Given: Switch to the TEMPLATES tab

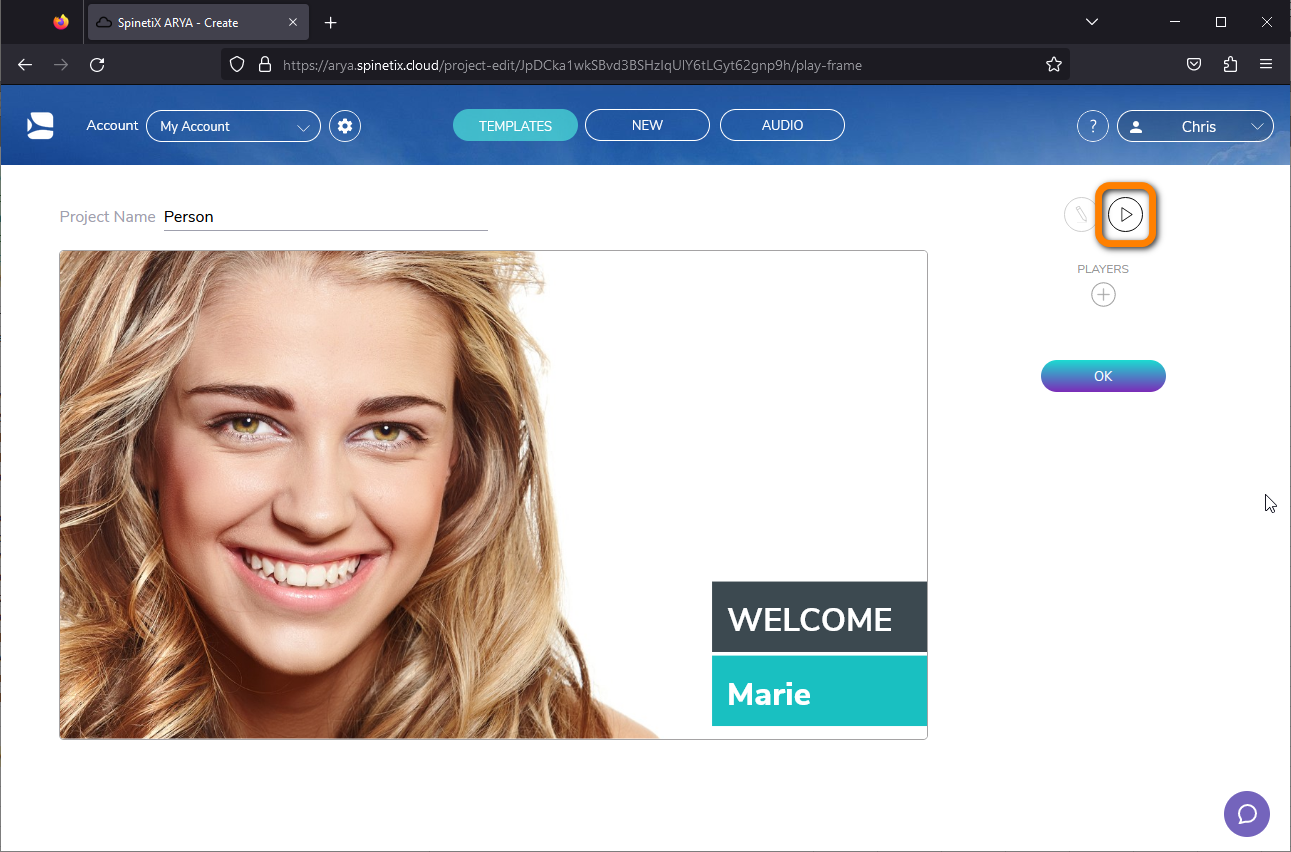Looking at the screenshot, I should pos(515,125).
